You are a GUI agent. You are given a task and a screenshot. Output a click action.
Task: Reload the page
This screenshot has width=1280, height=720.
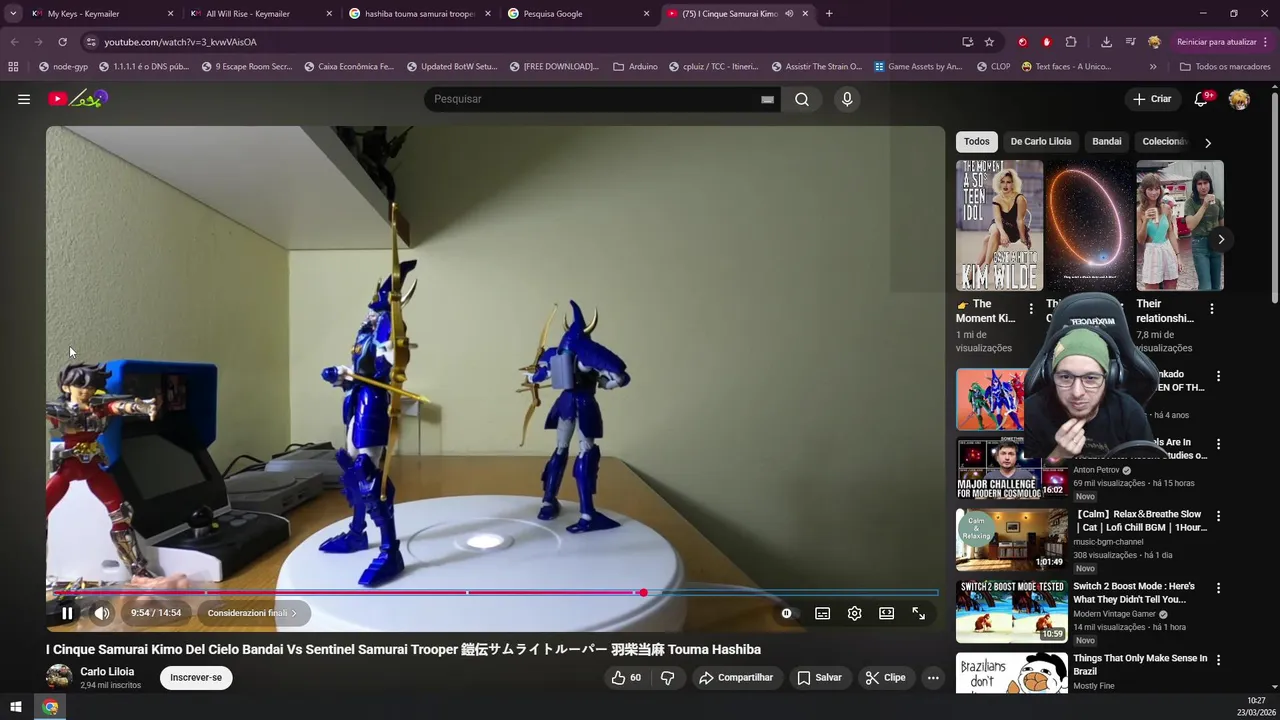coord(62,42)
